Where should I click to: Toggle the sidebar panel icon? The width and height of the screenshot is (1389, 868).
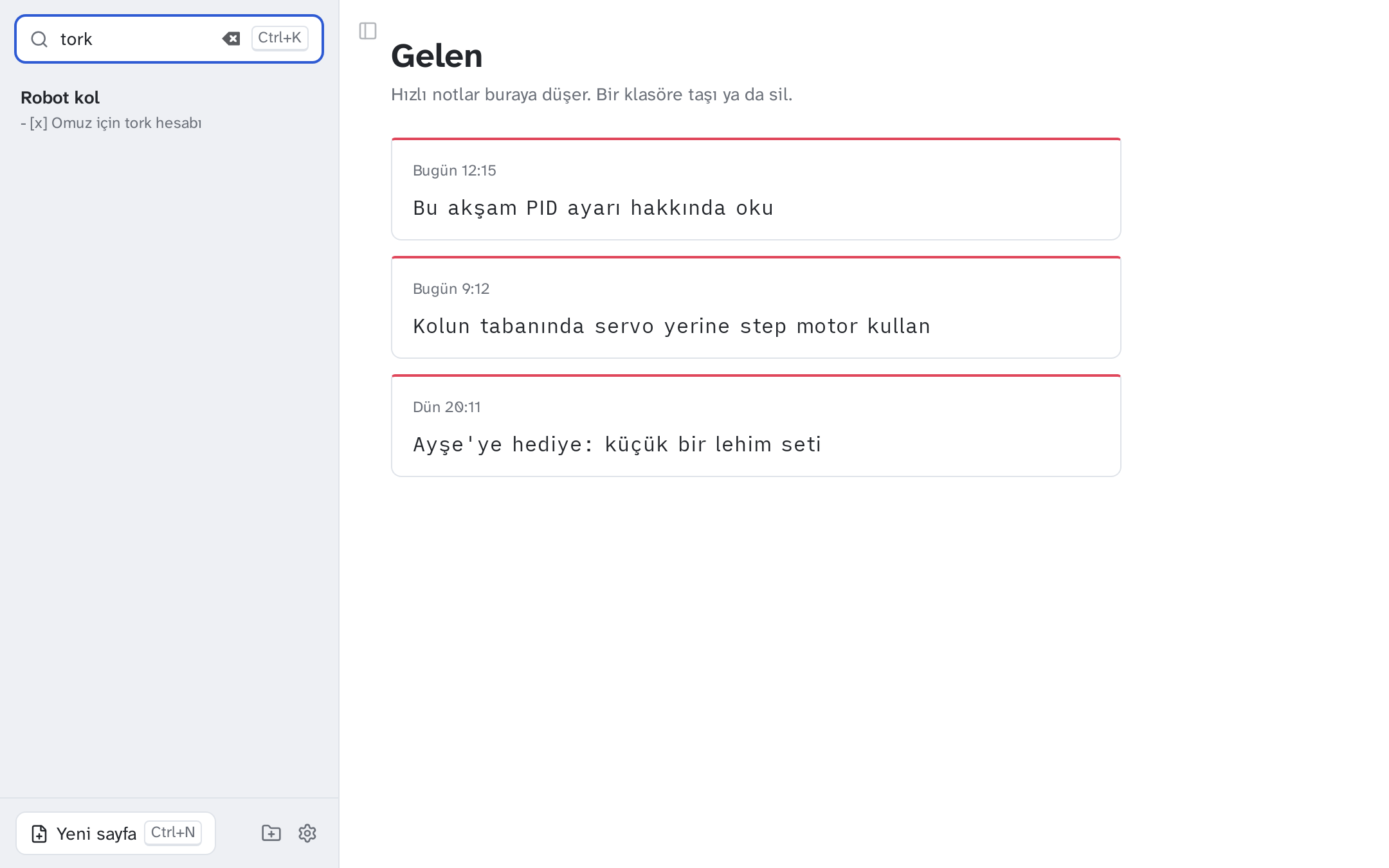coord(368,31)
